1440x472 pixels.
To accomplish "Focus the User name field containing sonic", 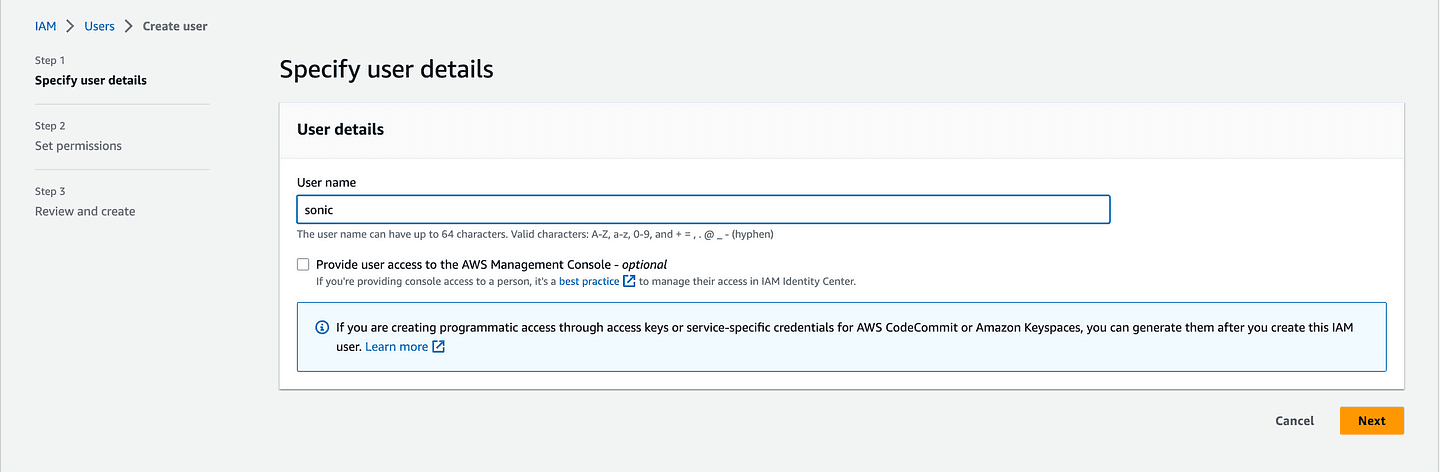I will (704, 209).
